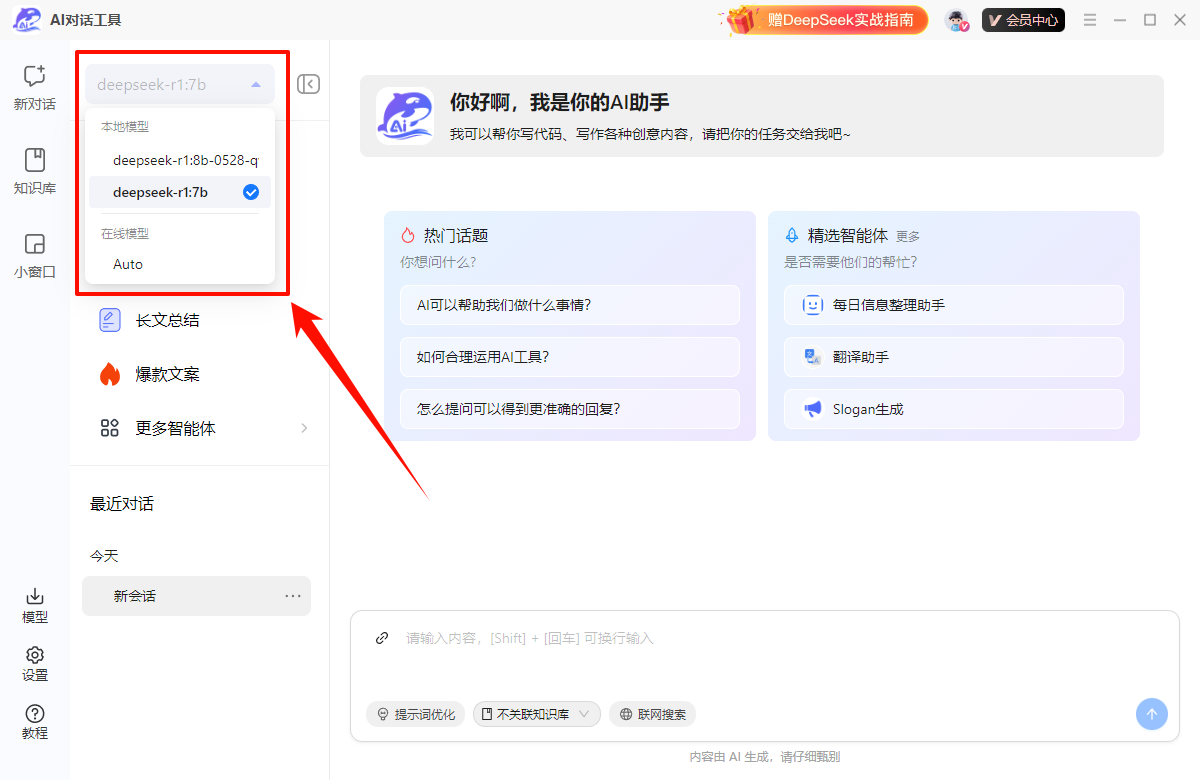This screenshot has width=1200, height=780.
Task: Click the 长文总结 document icon
Action: [110, 320]
